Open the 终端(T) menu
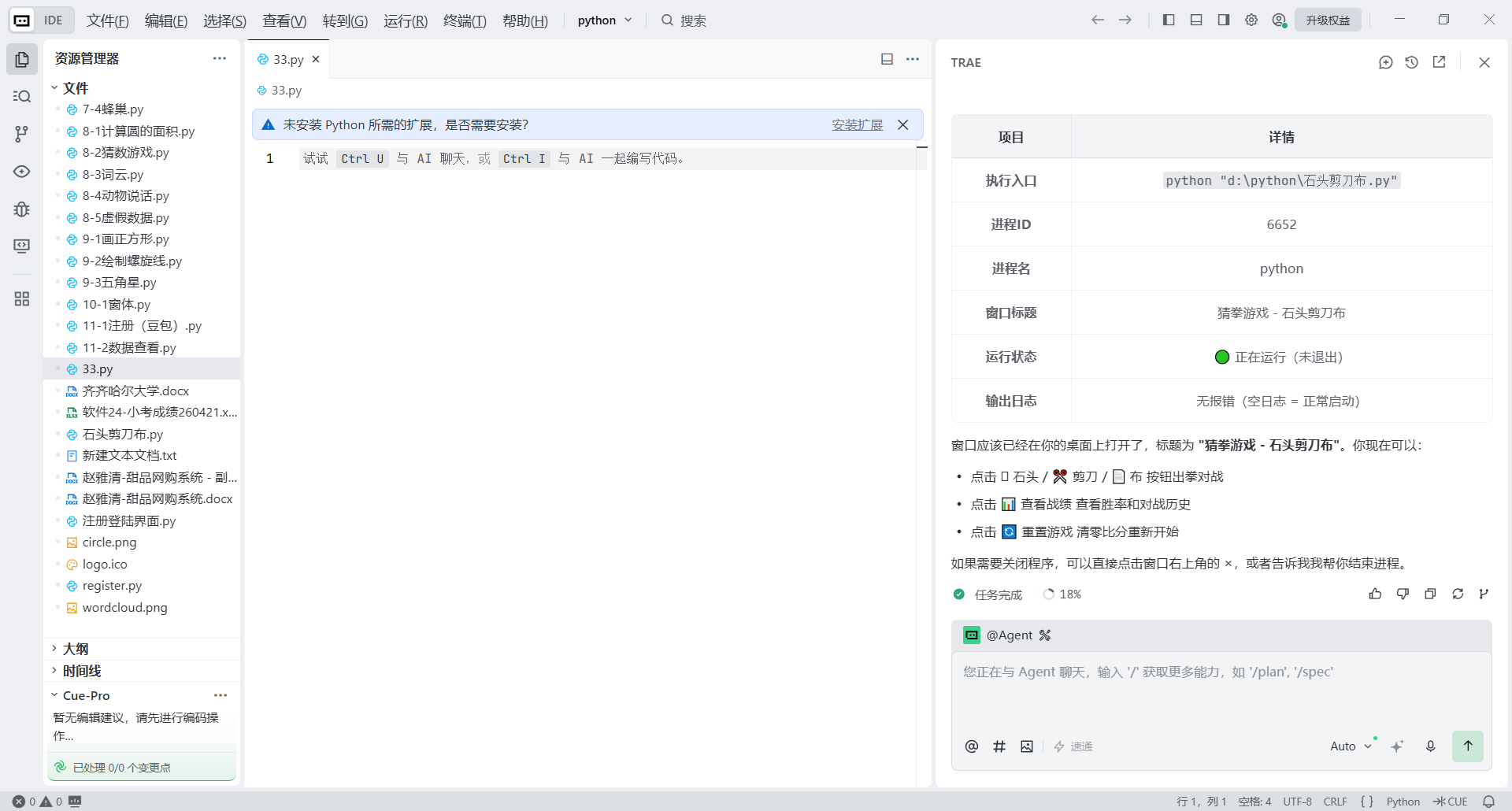Image resolution: width=1512 pixels, height=811 pixels. click(x=465, y=20)
